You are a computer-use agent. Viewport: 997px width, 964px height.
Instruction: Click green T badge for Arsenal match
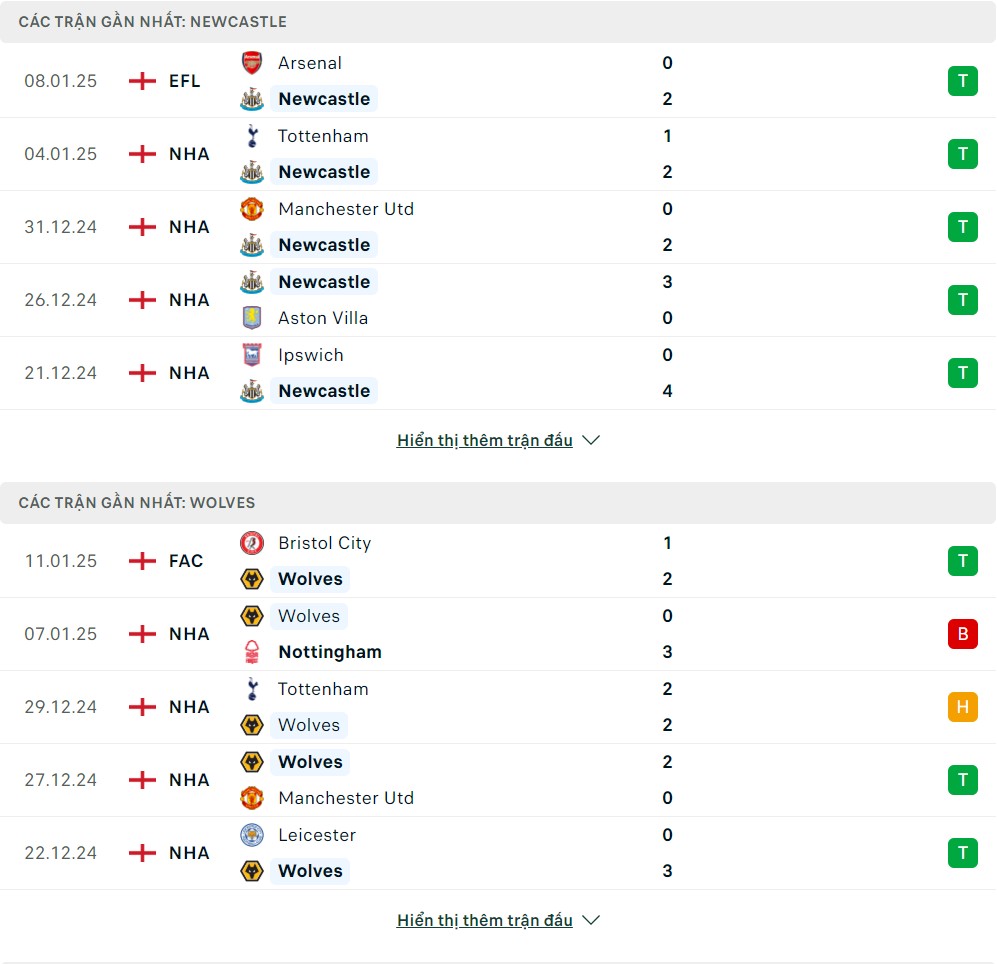pos(963,81)
